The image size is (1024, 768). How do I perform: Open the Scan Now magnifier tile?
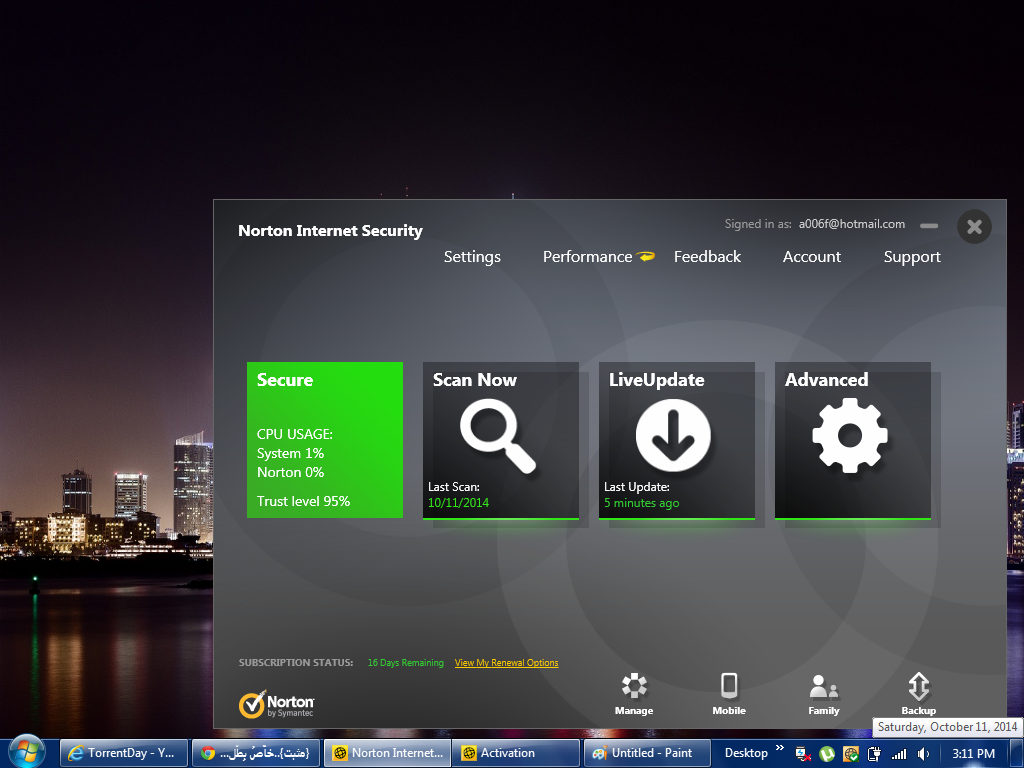pos(501,441)
